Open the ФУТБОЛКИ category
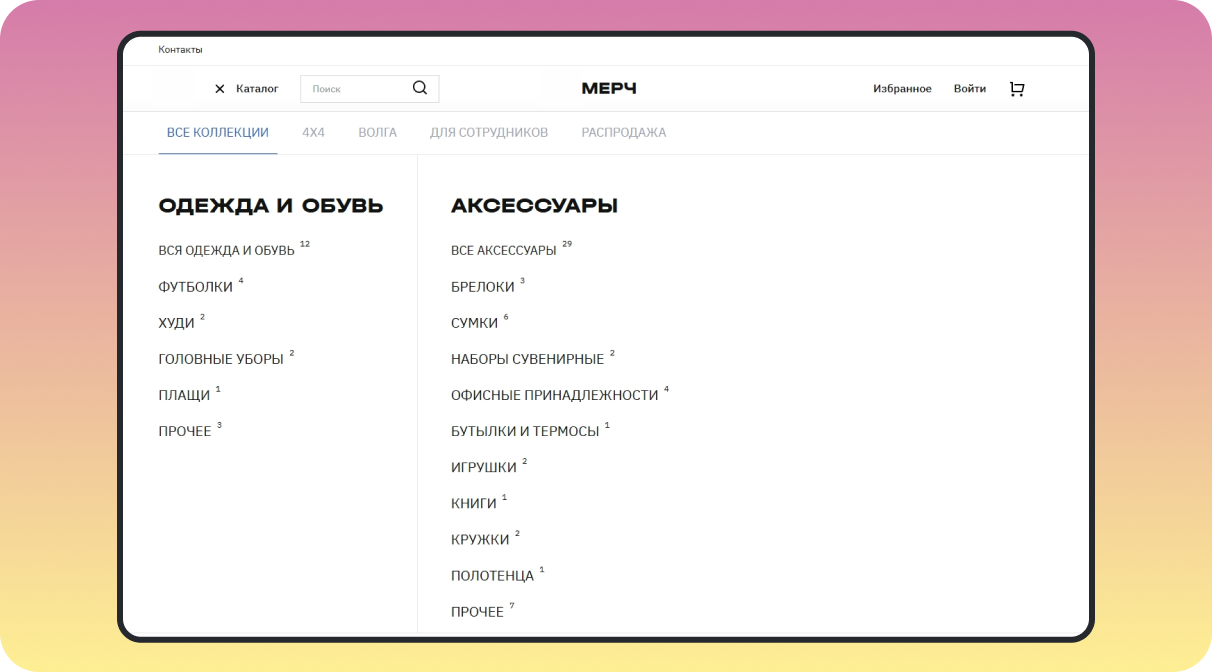Image resolution: width=1212 pixels, height=672 pixels. click(x=195, y=287)
